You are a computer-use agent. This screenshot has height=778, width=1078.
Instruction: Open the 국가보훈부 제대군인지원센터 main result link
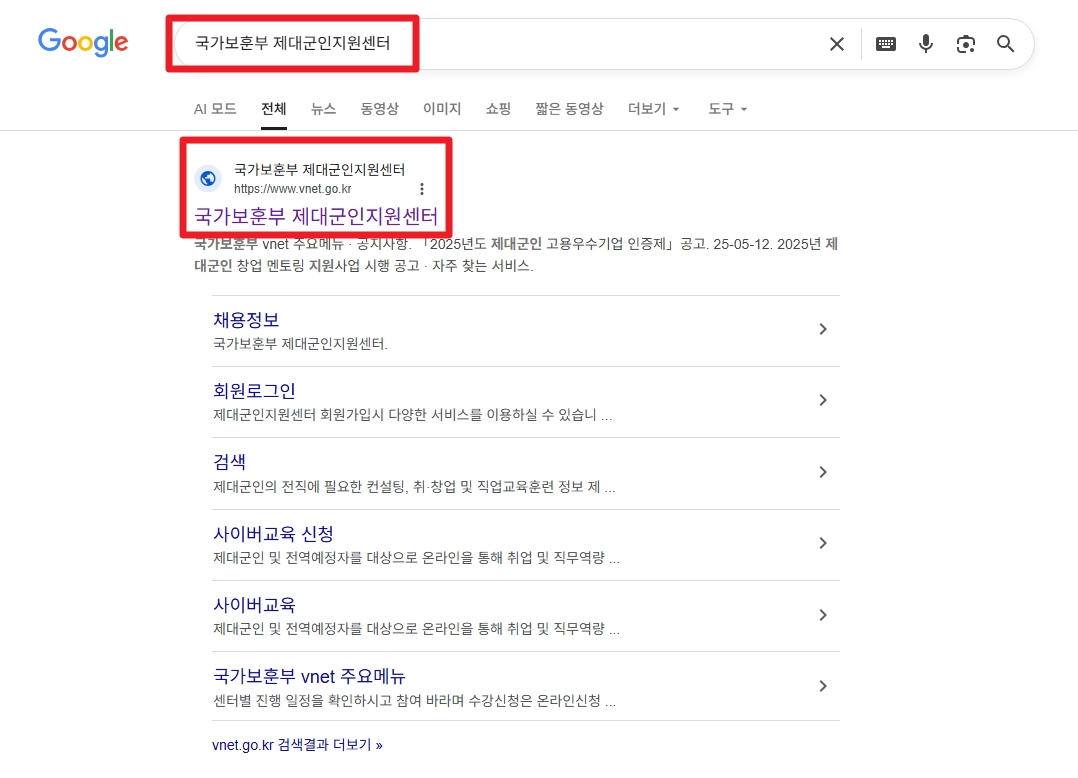[317, 217]
